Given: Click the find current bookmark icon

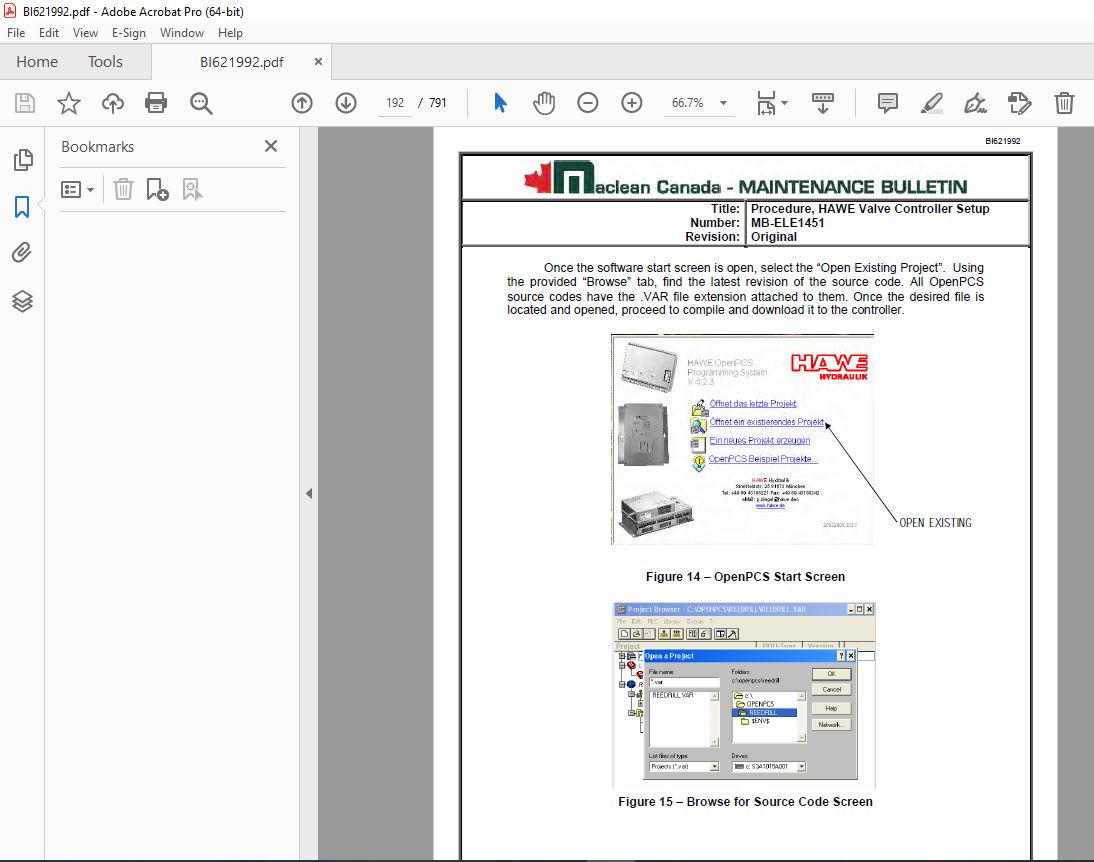Looking at the screenshot, I should tap(192, 189).
